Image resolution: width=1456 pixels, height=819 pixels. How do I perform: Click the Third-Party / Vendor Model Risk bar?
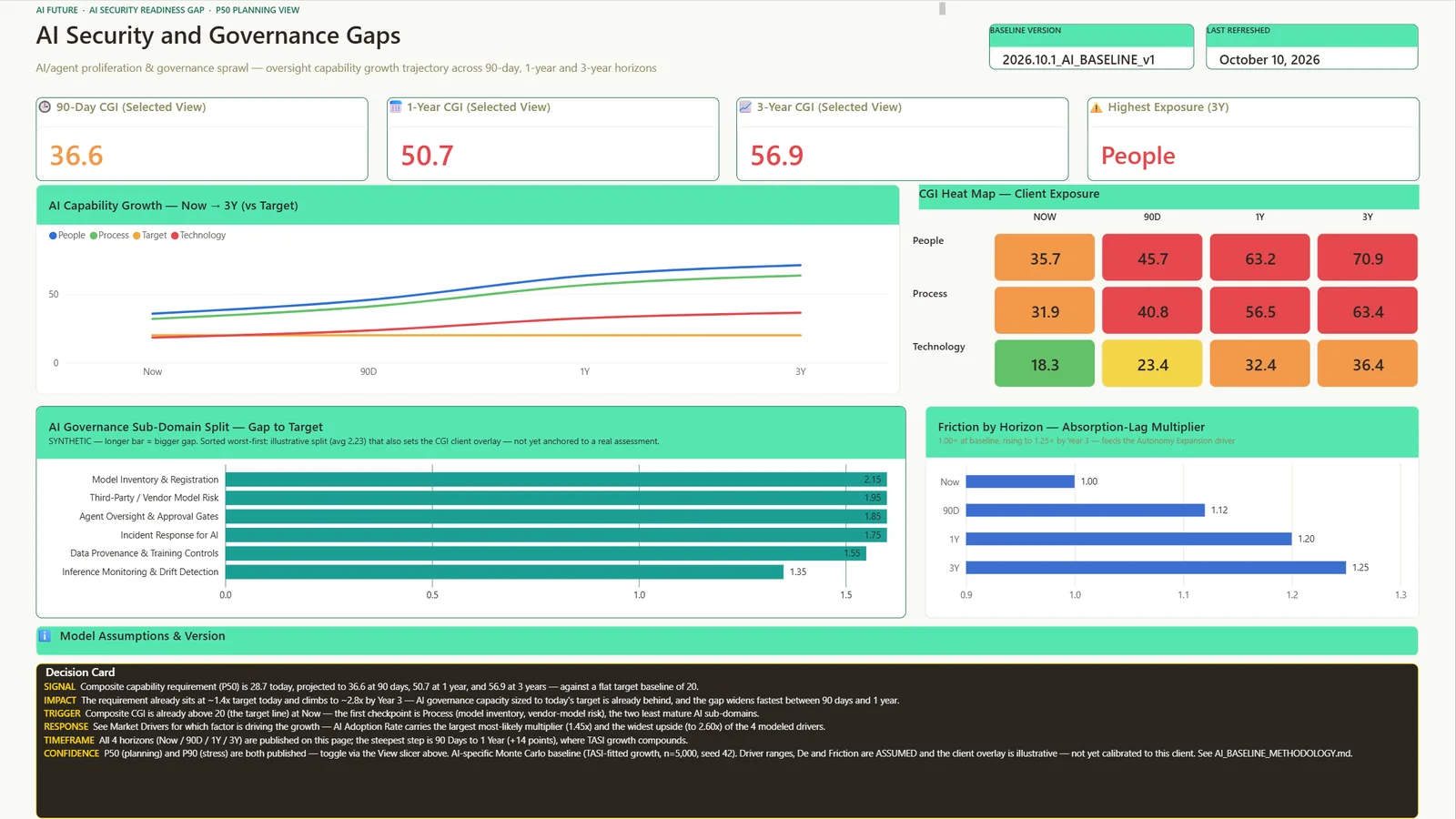coord(556,498)
